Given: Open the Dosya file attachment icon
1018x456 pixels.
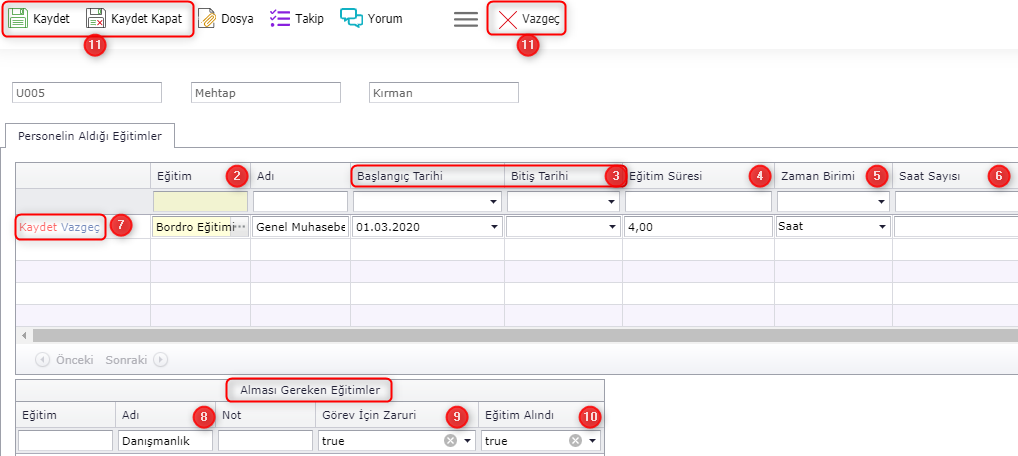Looking at the screenshot, I should [207, 19].
